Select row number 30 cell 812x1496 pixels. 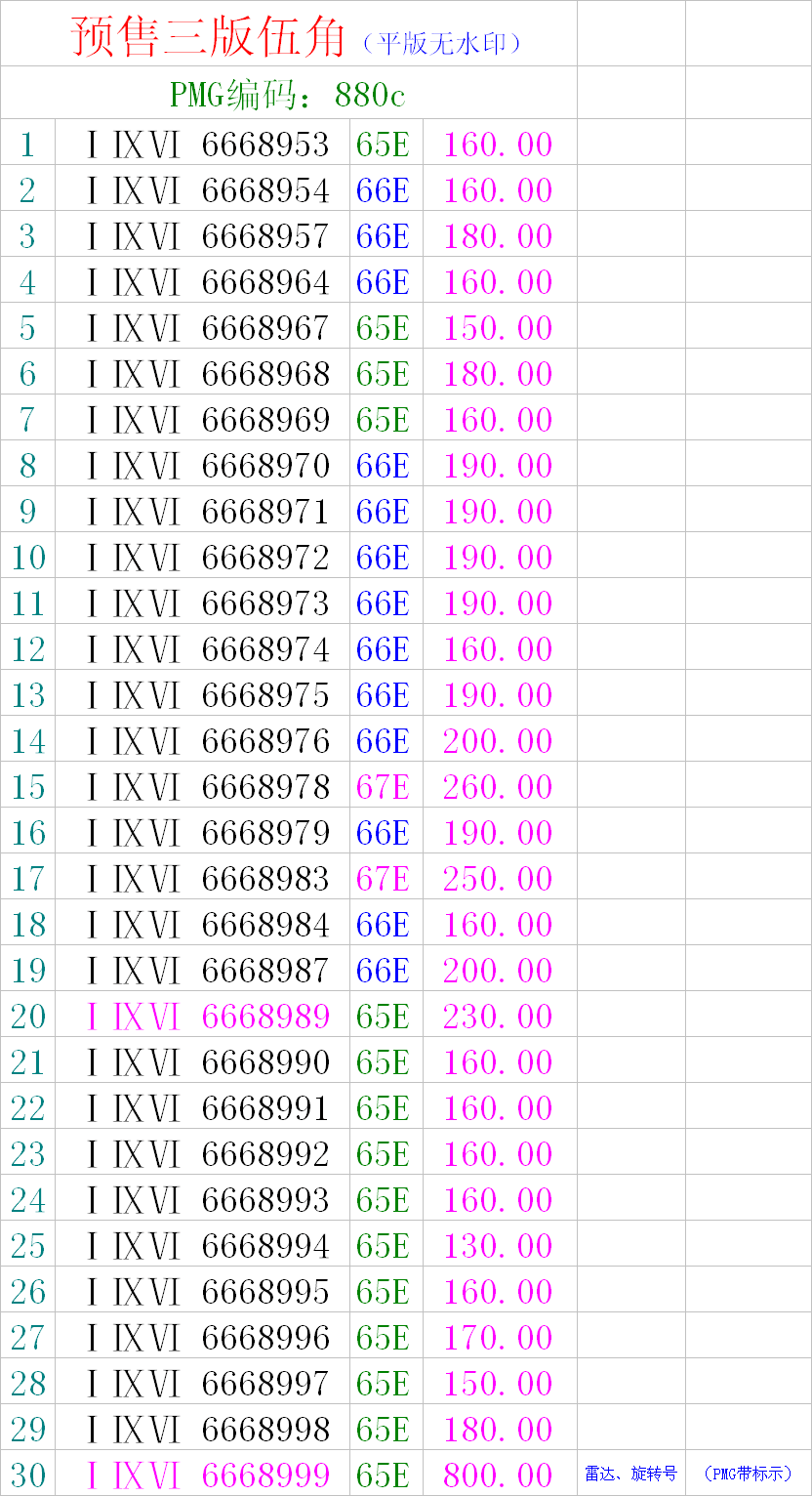[28, 1475]
